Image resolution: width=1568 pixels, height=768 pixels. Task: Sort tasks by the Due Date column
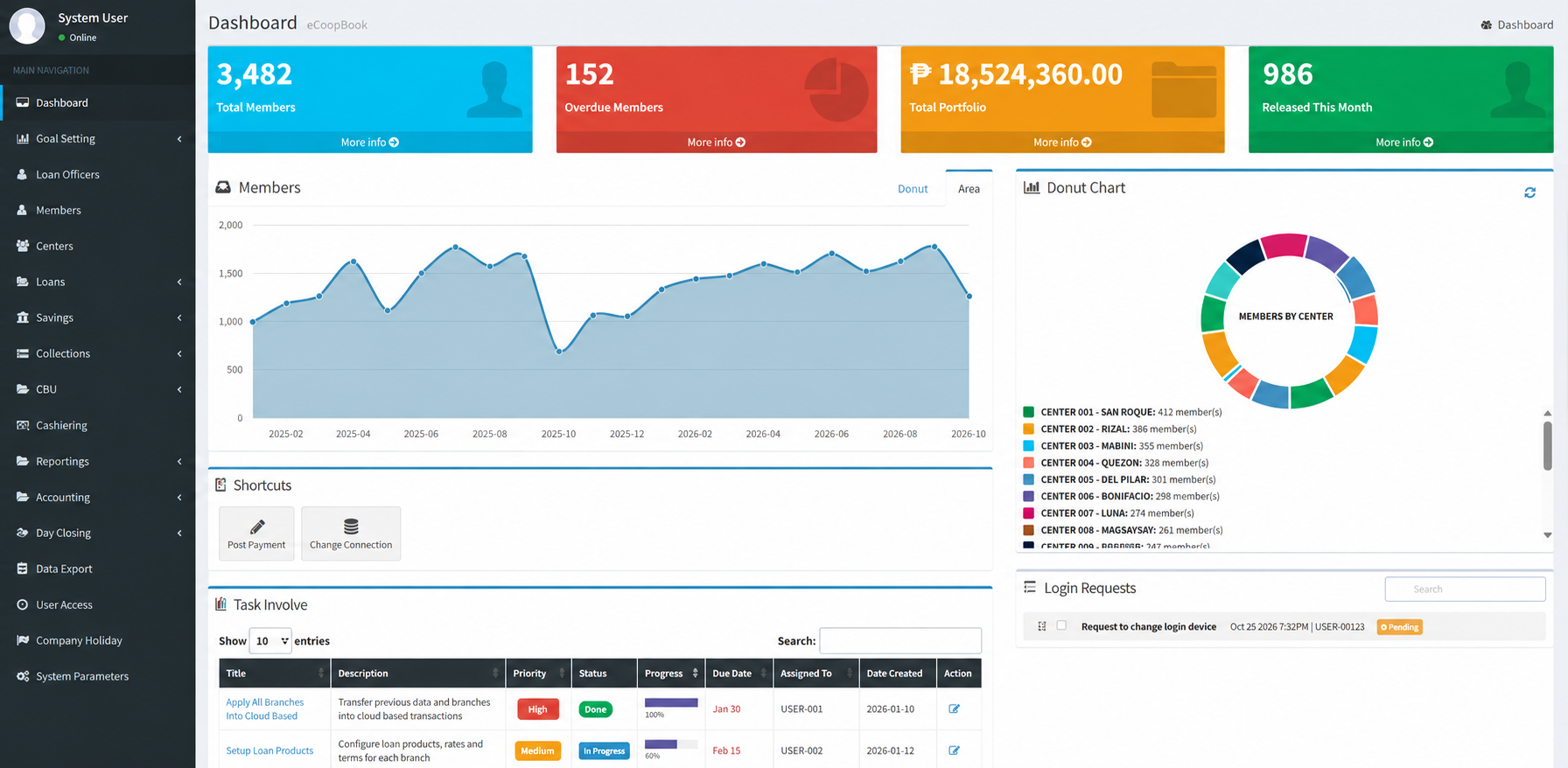coord(738,674)
